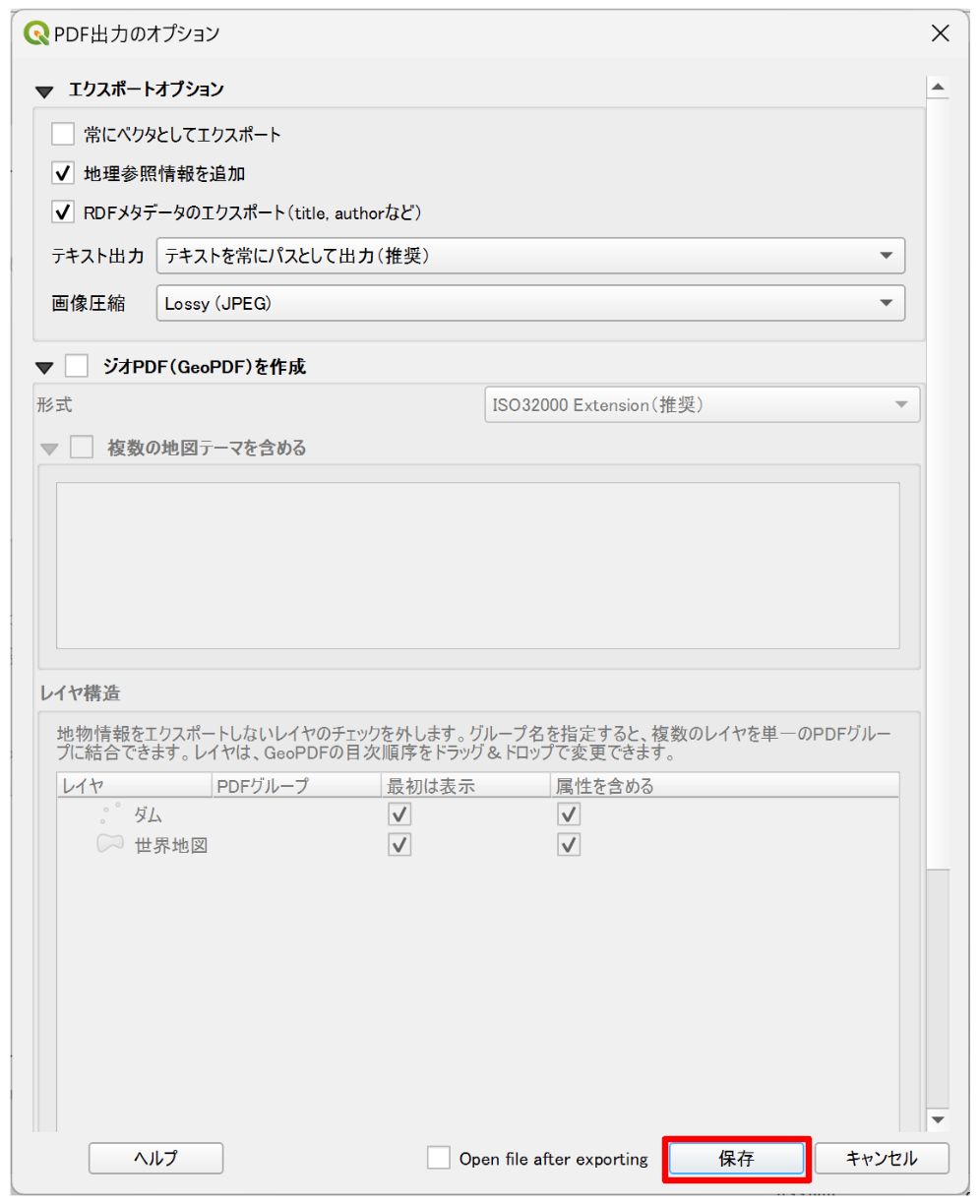Select the ダム layer row name
The image size is (980, 1204).
pyautogui.click(x=149, y=814)
